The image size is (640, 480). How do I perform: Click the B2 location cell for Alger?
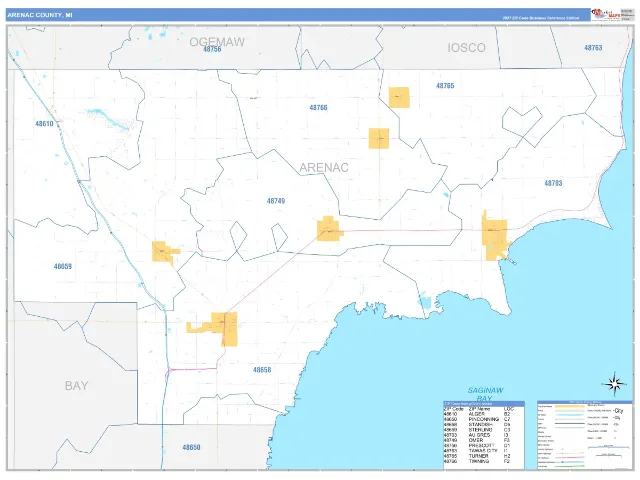[x=507, y=414]
